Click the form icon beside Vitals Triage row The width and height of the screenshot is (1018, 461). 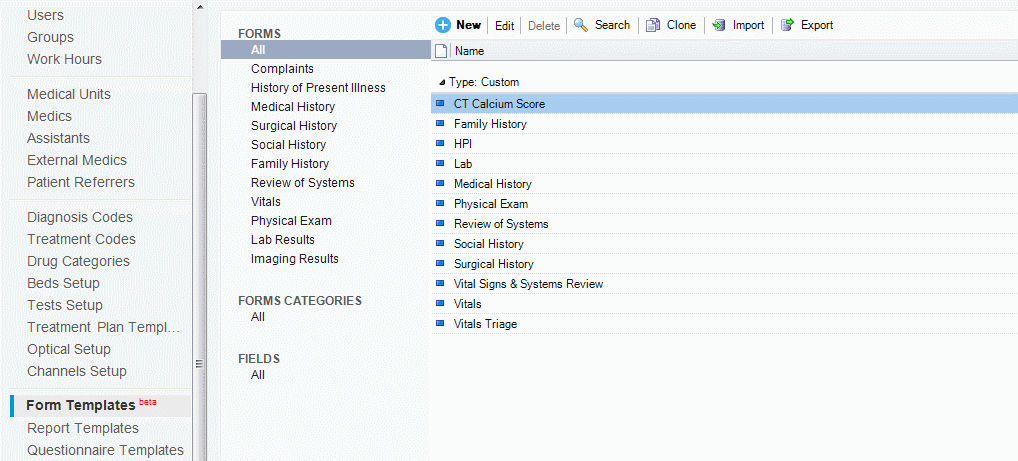tap(439, 324)
